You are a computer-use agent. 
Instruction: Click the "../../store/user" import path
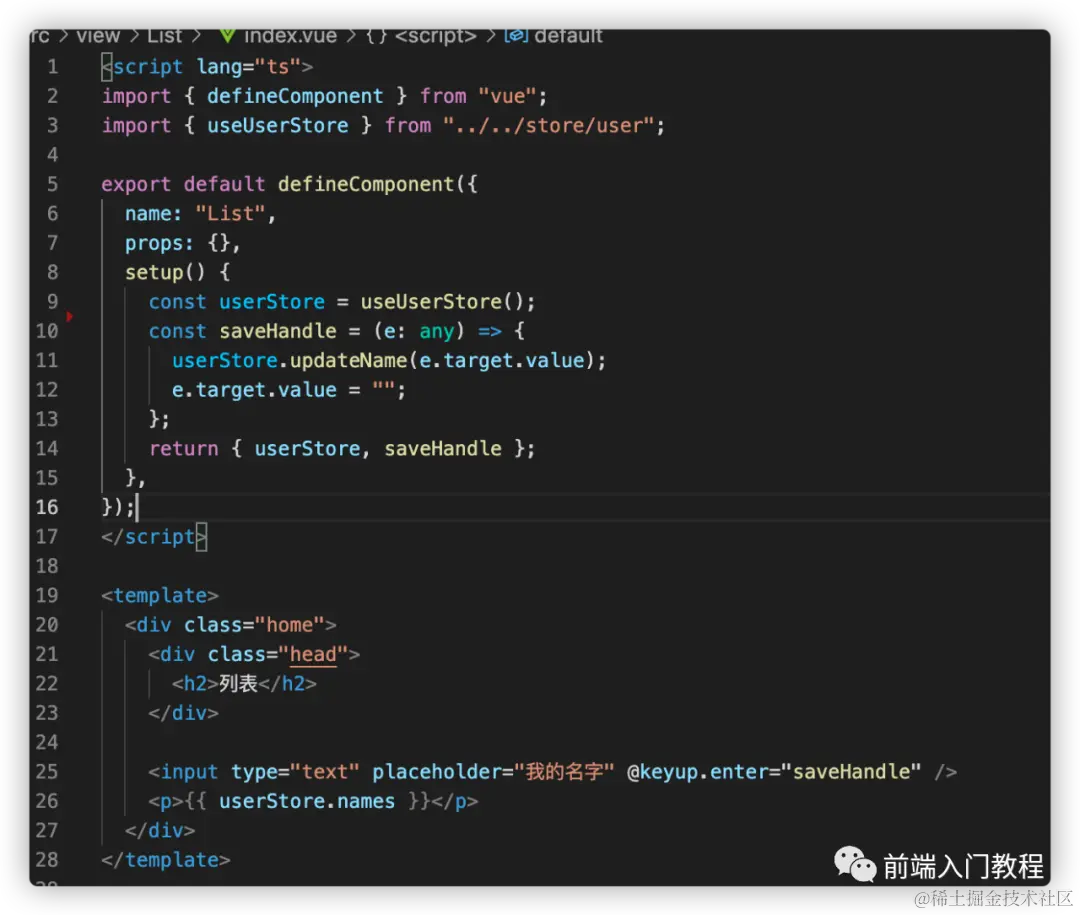pos(548,125)
